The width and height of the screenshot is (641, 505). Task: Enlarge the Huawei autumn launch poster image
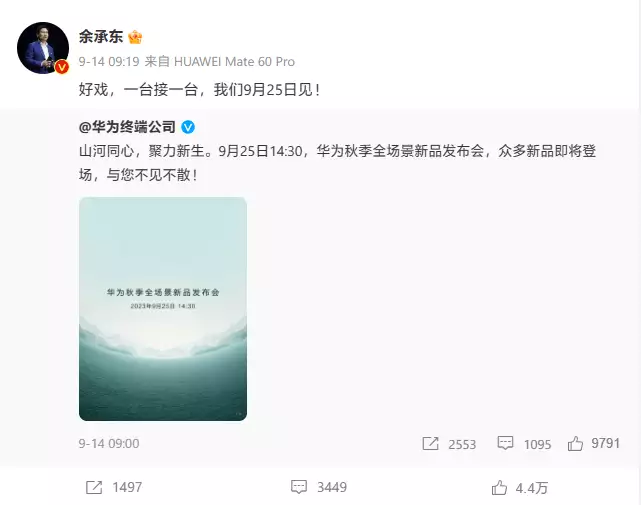[x=163, y=309]
